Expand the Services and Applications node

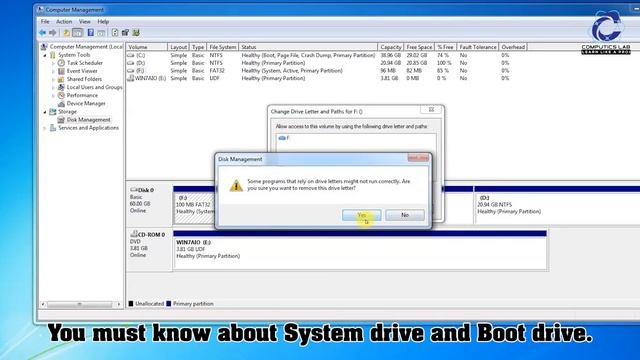click(45, 128)
